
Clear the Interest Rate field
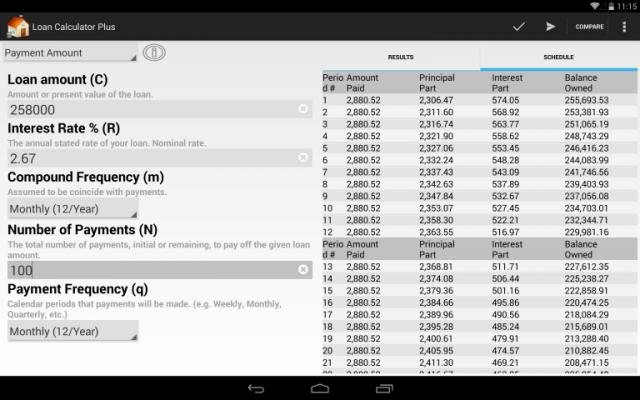tap(304, 158)
